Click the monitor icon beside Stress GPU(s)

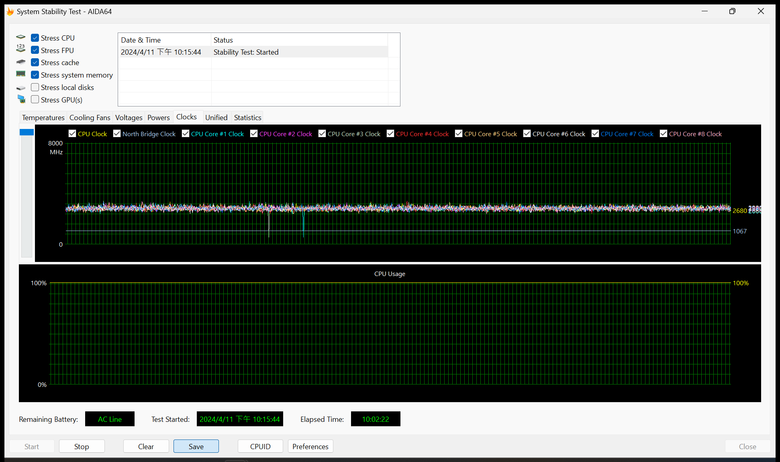click(21, 99)
